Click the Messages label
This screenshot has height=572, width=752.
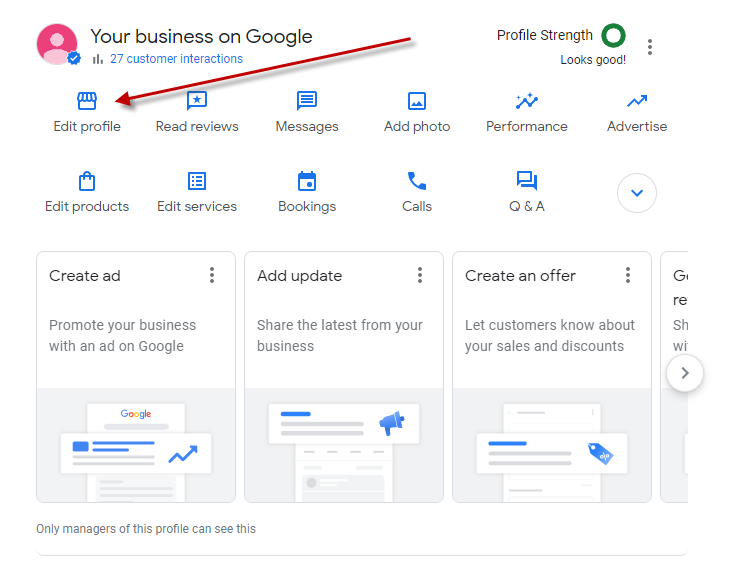(307, 127)
